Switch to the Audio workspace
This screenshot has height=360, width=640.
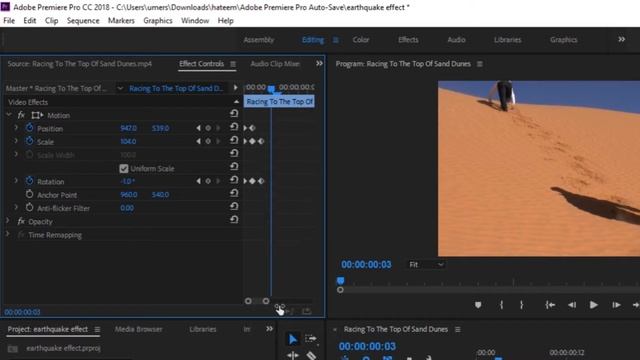coord(456,40)
